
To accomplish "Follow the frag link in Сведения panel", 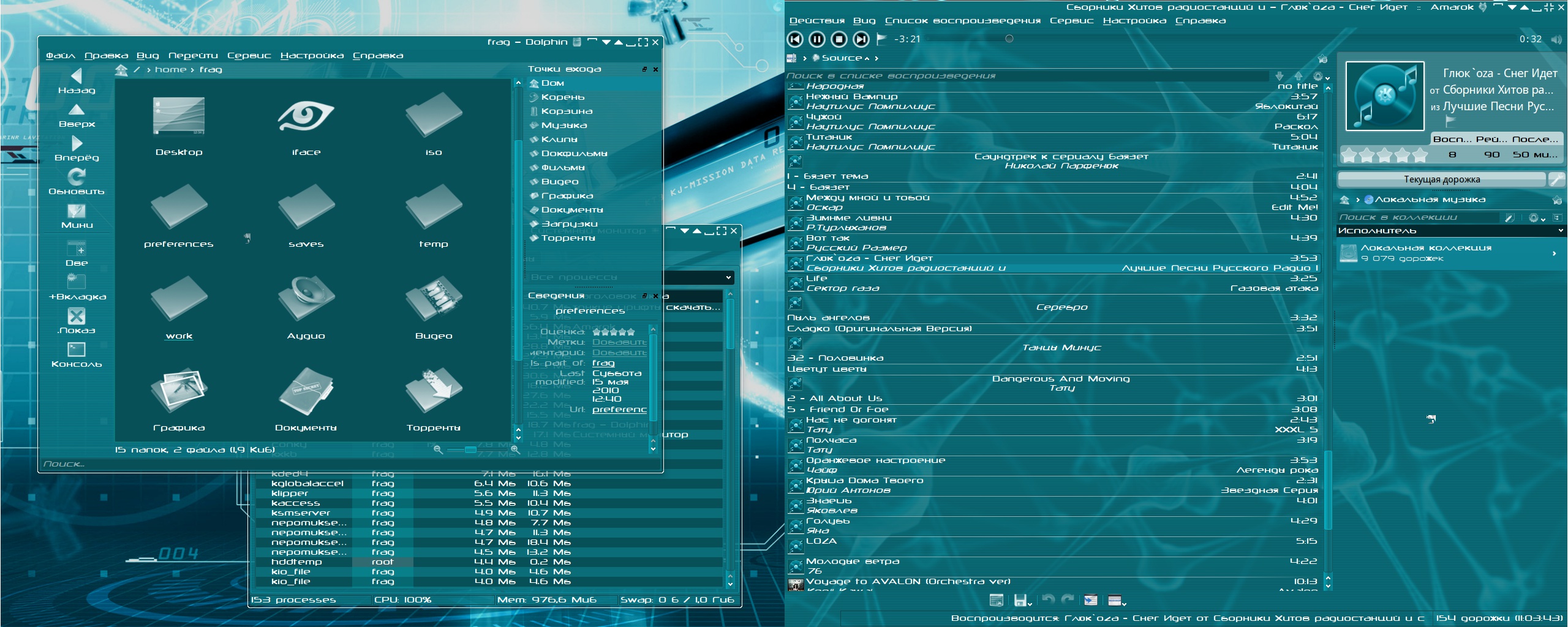I will [603, 363].
